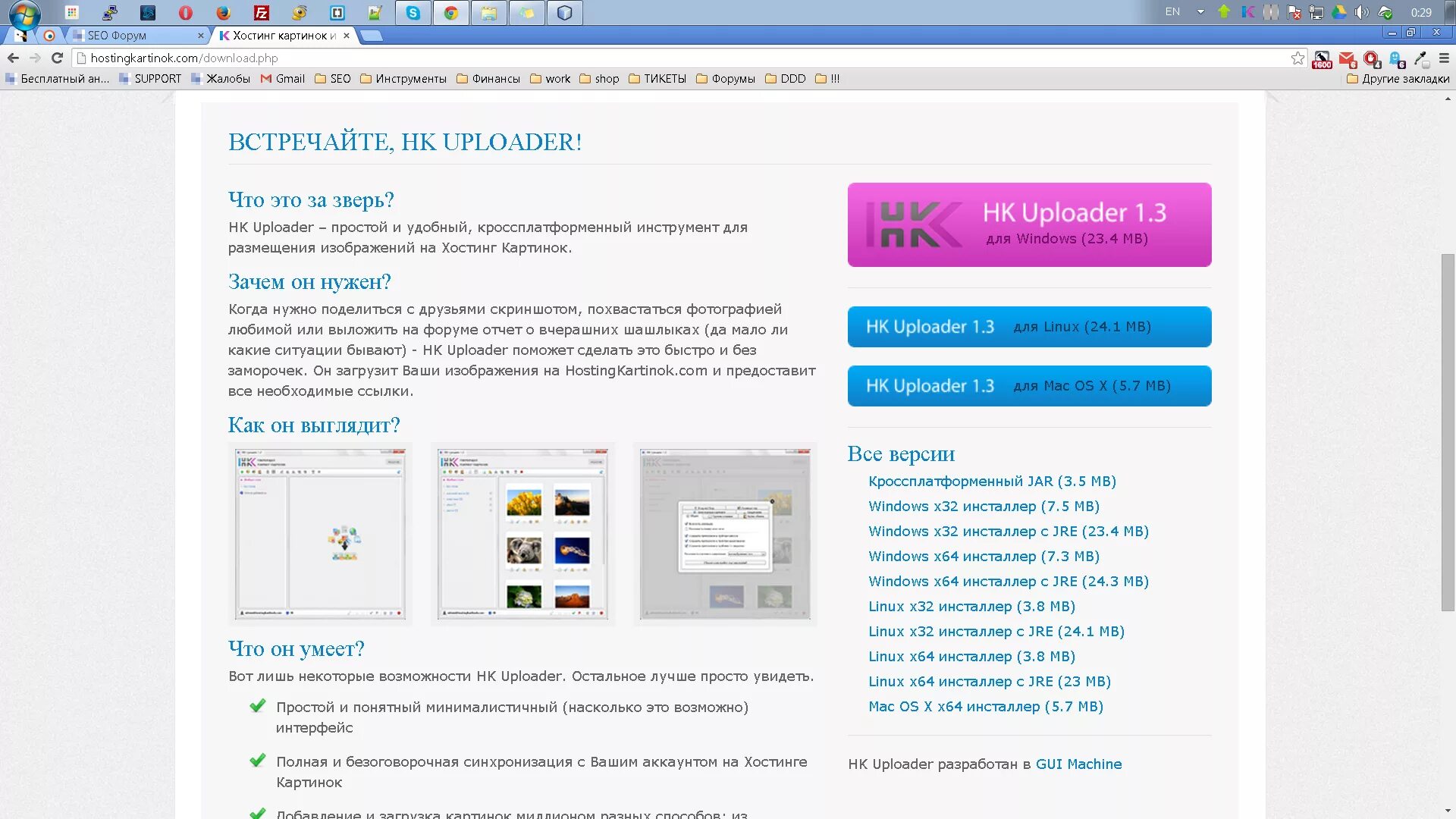Click the HK Uploader tray icon
Viewport: 1456px width, 819px height.
(x=1247, y=12)
